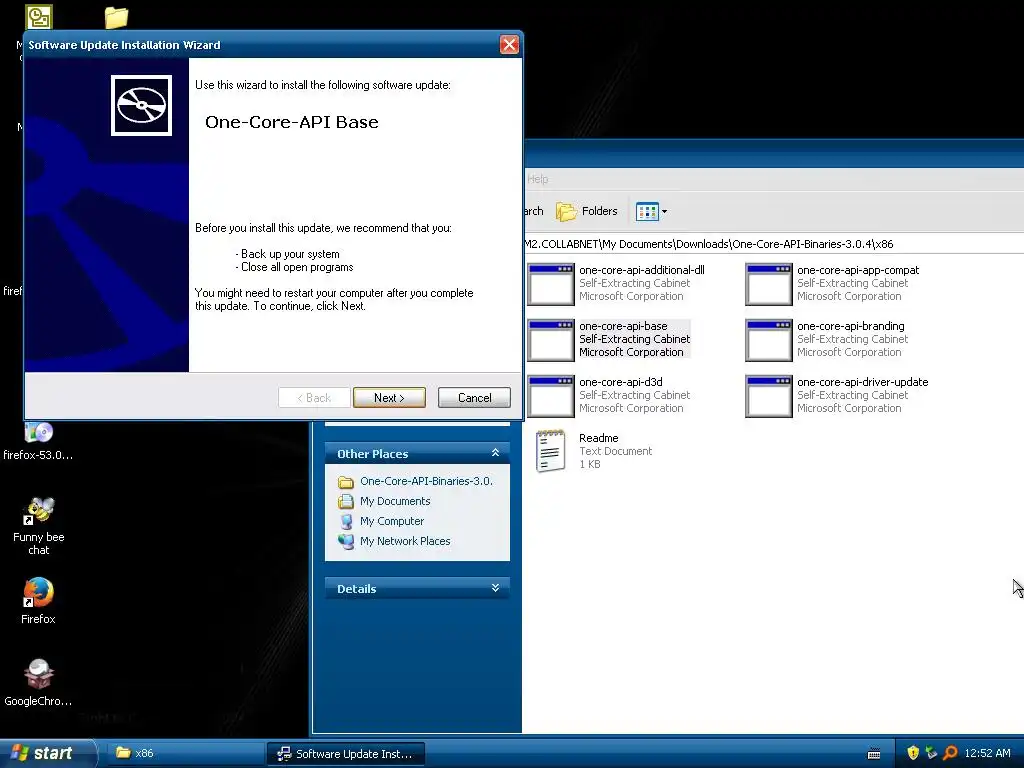
Task: Expand the Details panel
Action: 496,588
